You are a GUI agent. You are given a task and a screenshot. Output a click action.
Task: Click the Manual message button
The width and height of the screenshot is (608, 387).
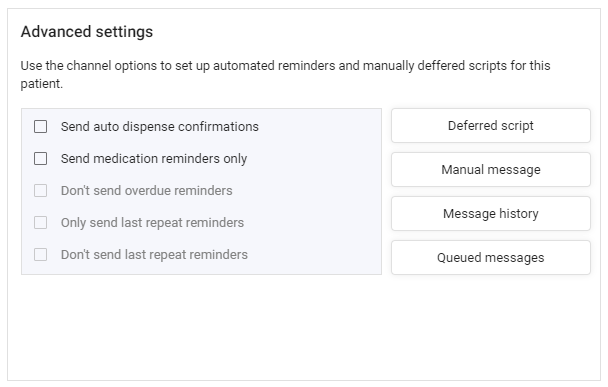pos(491,169)
